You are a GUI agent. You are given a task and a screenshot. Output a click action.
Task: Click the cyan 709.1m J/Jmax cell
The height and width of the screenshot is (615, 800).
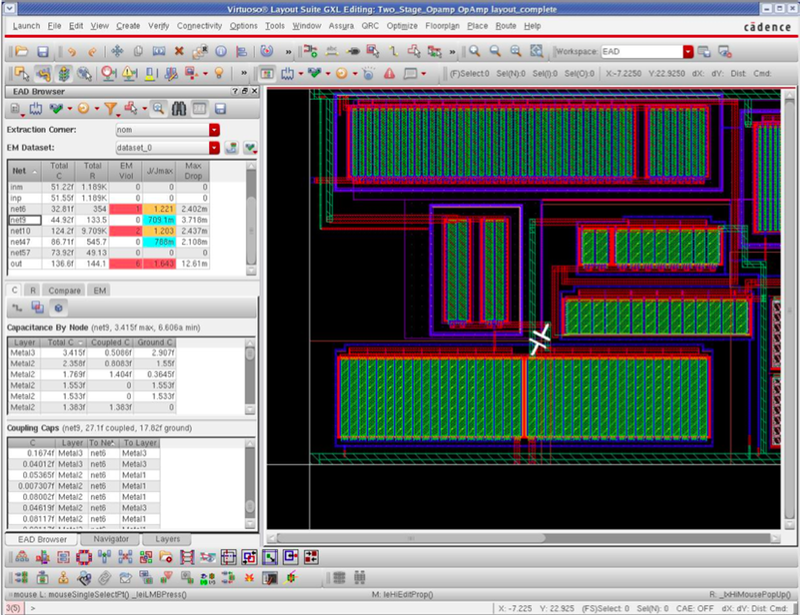pos(159,220)
